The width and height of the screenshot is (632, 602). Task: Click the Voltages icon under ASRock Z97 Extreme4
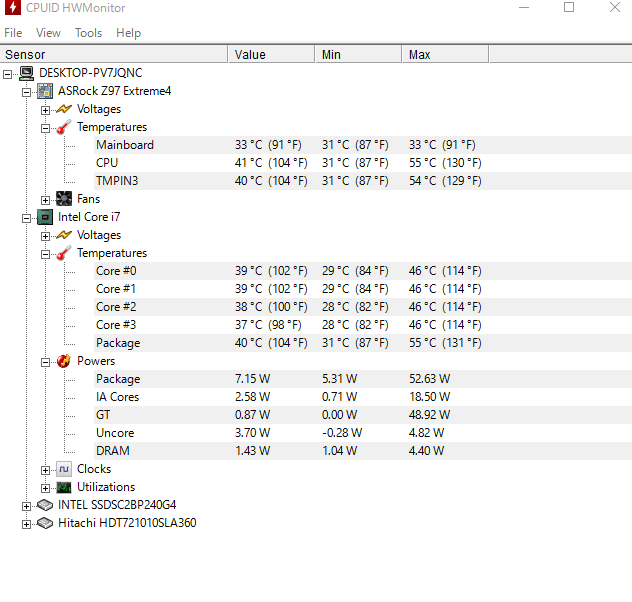coord(64,109)
